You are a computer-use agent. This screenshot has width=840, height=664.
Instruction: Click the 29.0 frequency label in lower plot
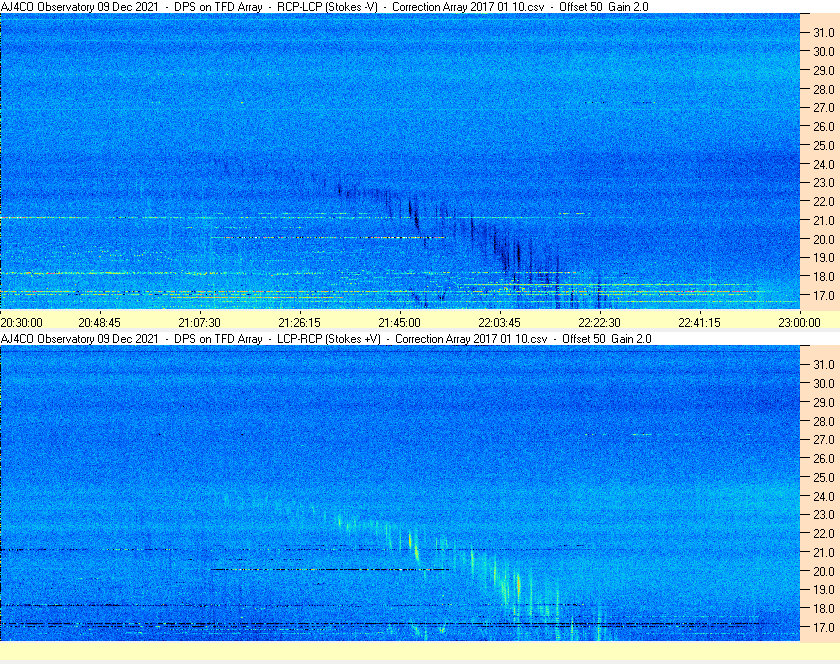tap(824, 402)
